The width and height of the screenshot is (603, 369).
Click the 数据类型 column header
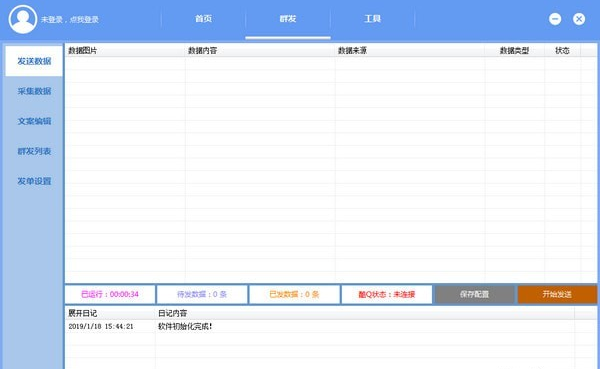pyautogui.click(x=515, y=50)
